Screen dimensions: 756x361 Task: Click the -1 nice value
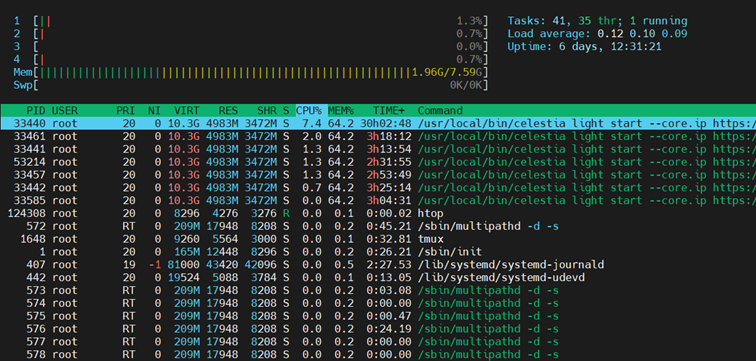[154, 265]
